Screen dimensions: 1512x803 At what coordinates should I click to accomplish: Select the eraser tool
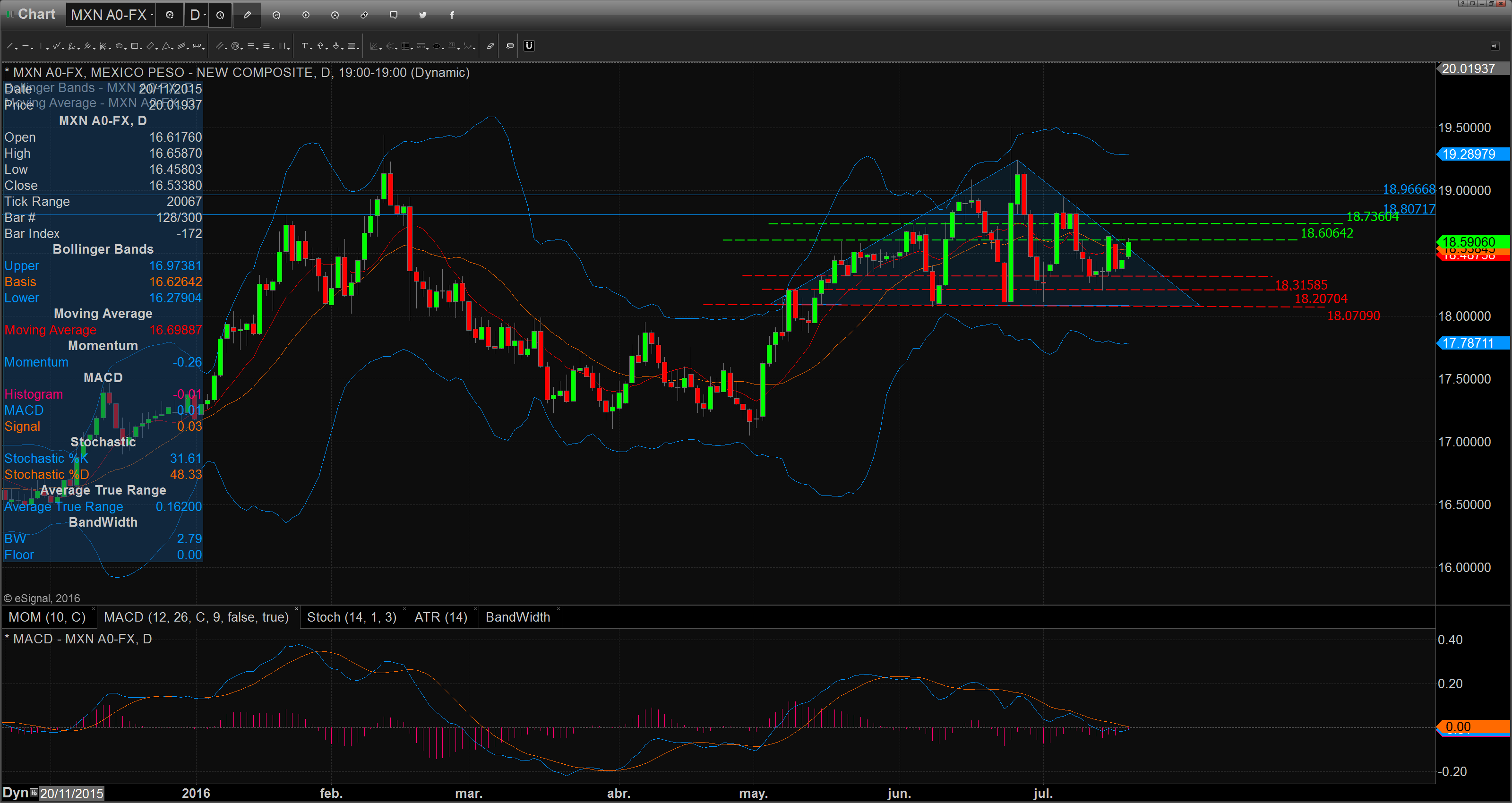point(490,46)
